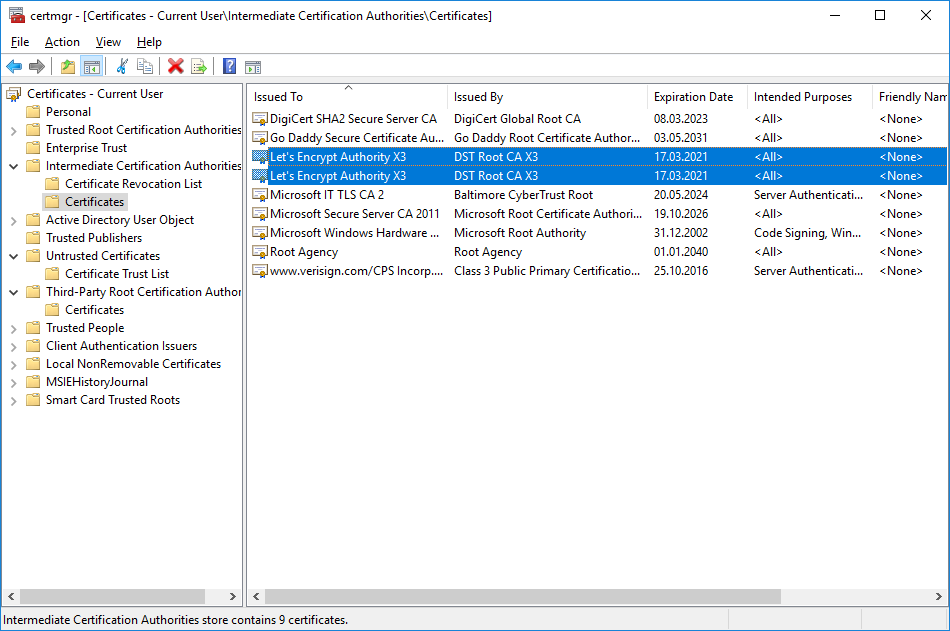Image resolution: width=950 pixels, height=631 pixels.
Task: Click certificate icon beside DigiCert SHA2 Secure Server CA
Action: pyautogui.click(x=260, y=119)
